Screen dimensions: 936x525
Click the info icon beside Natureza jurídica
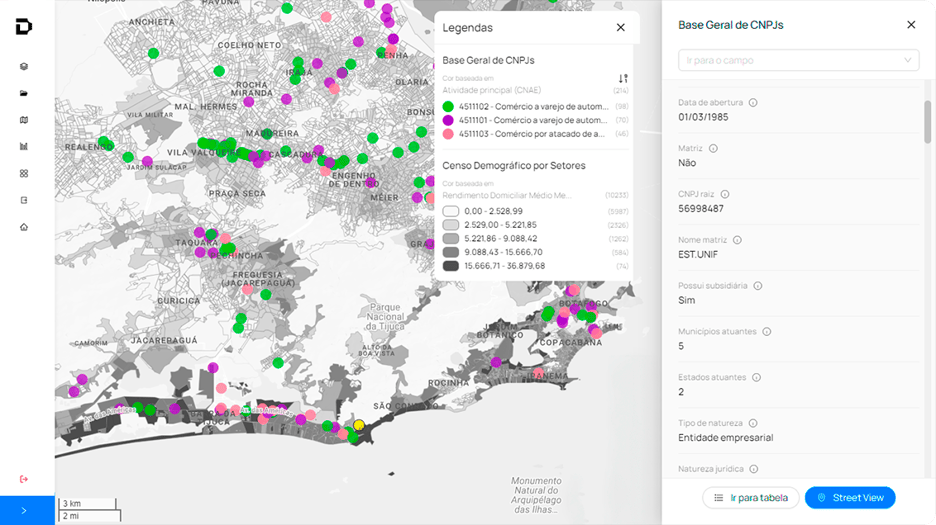(x=754, y=469)
